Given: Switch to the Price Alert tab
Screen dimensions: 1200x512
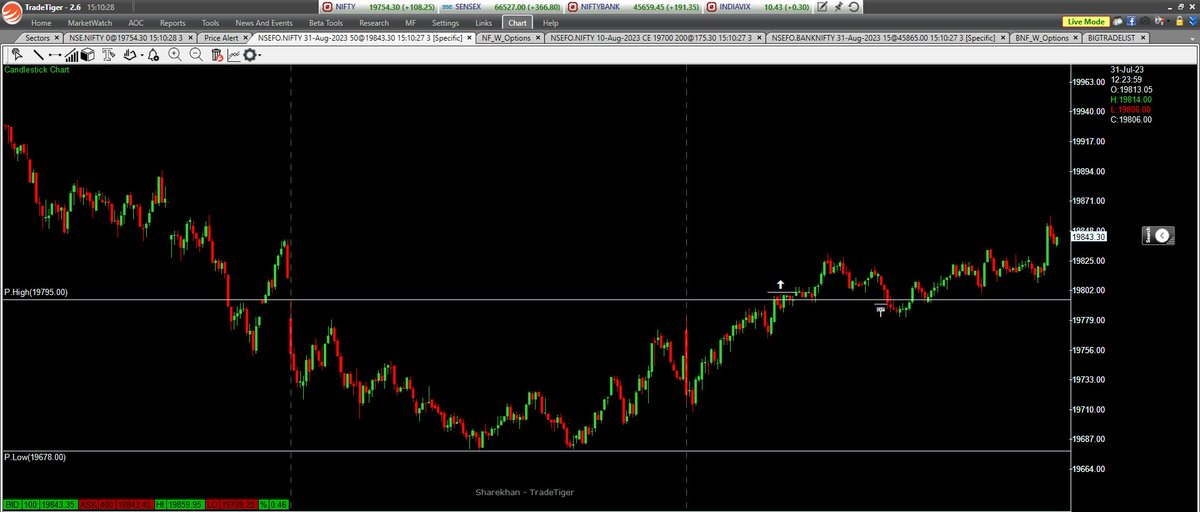Looking at the screenshot, I should coord(221,38).
